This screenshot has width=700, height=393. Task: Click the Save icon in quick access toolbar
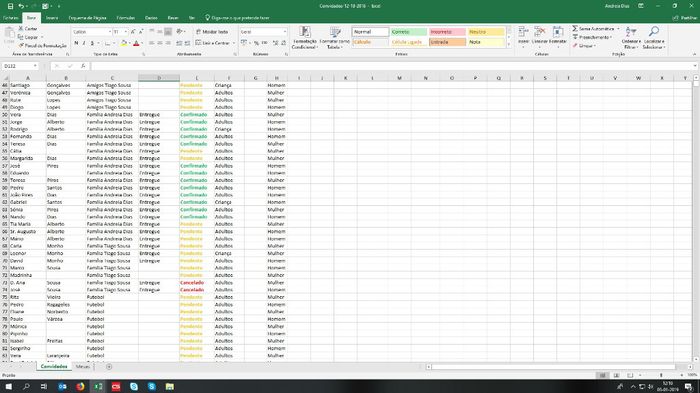(10, 6)
